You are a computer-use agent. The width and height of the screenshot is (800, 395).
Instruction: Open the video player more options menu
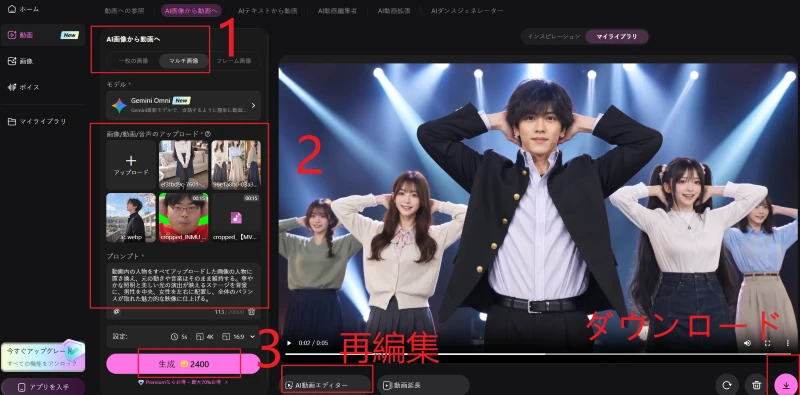click(x=788, y=343)
